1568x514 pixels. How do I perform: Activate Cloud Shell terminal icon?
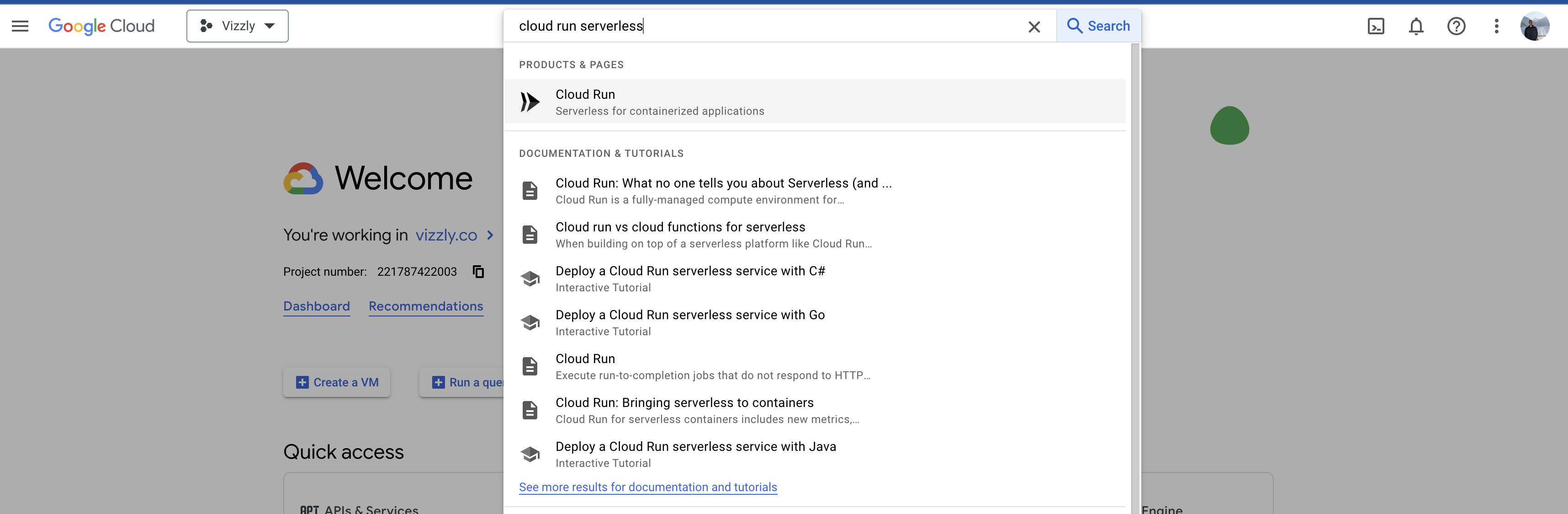tap(1376, 26)
